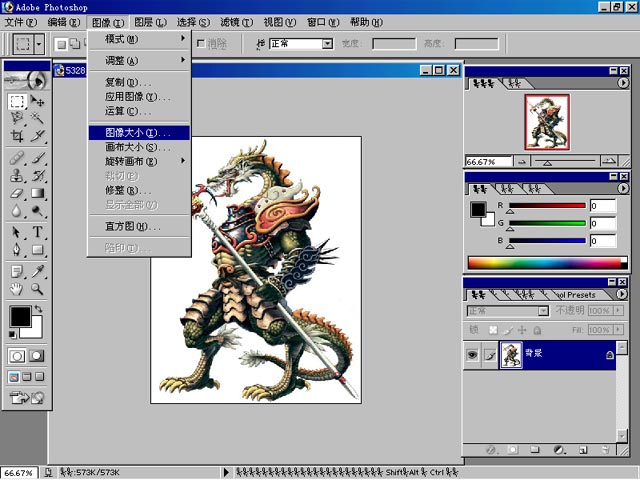Toggle lock image pixels brush icon
The width and height of the screenshot is (640, 480).
(x=508, y=330)
